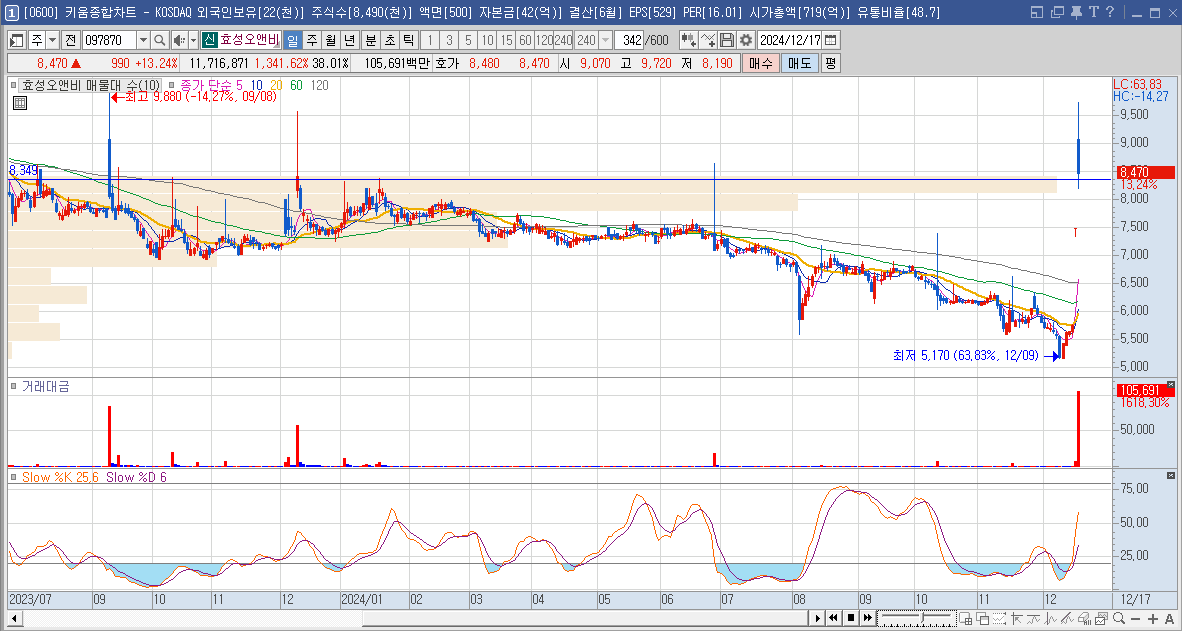The width and height of the screenshot is (1182, 631).
Task: Select the 년 yearly period button
Action: (349, 40)
